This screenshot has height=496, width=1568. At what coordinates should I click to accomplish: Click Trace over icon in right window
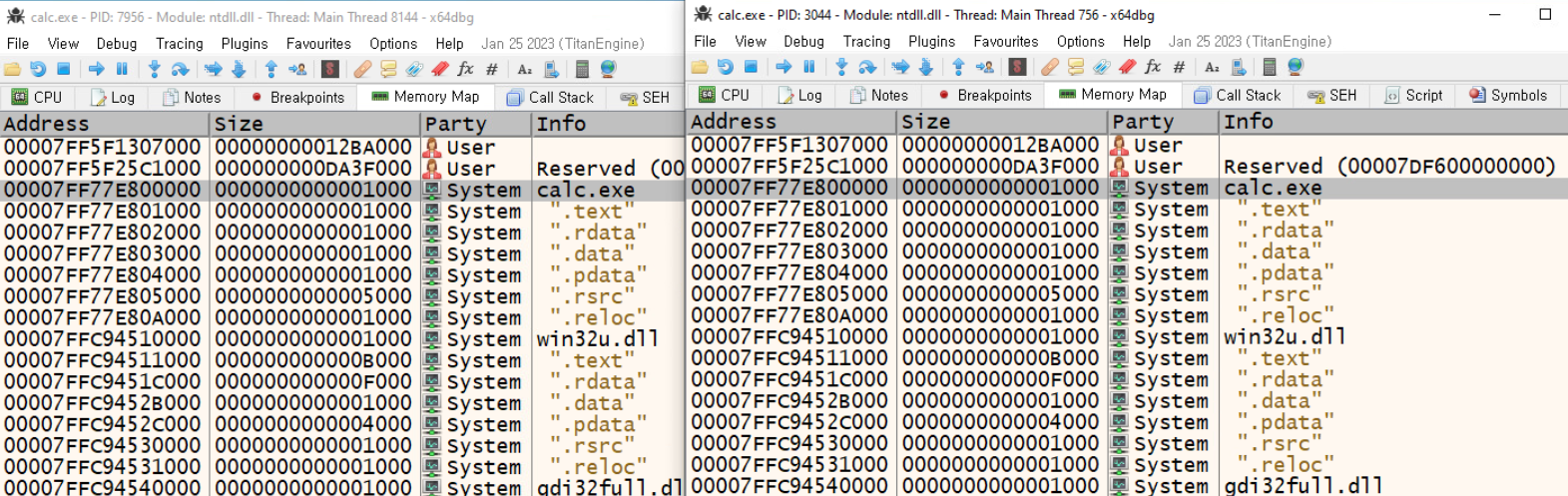(926, 67)
